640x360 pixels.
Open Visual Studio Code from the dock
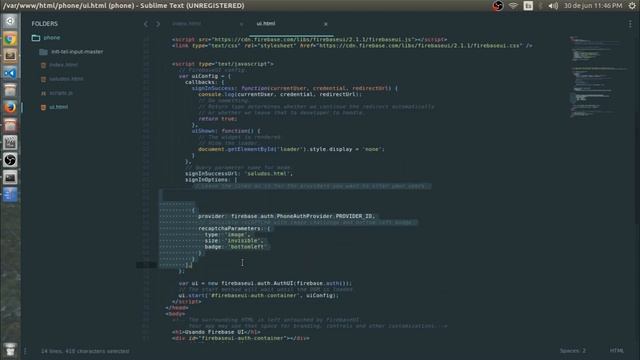[10, 73]
